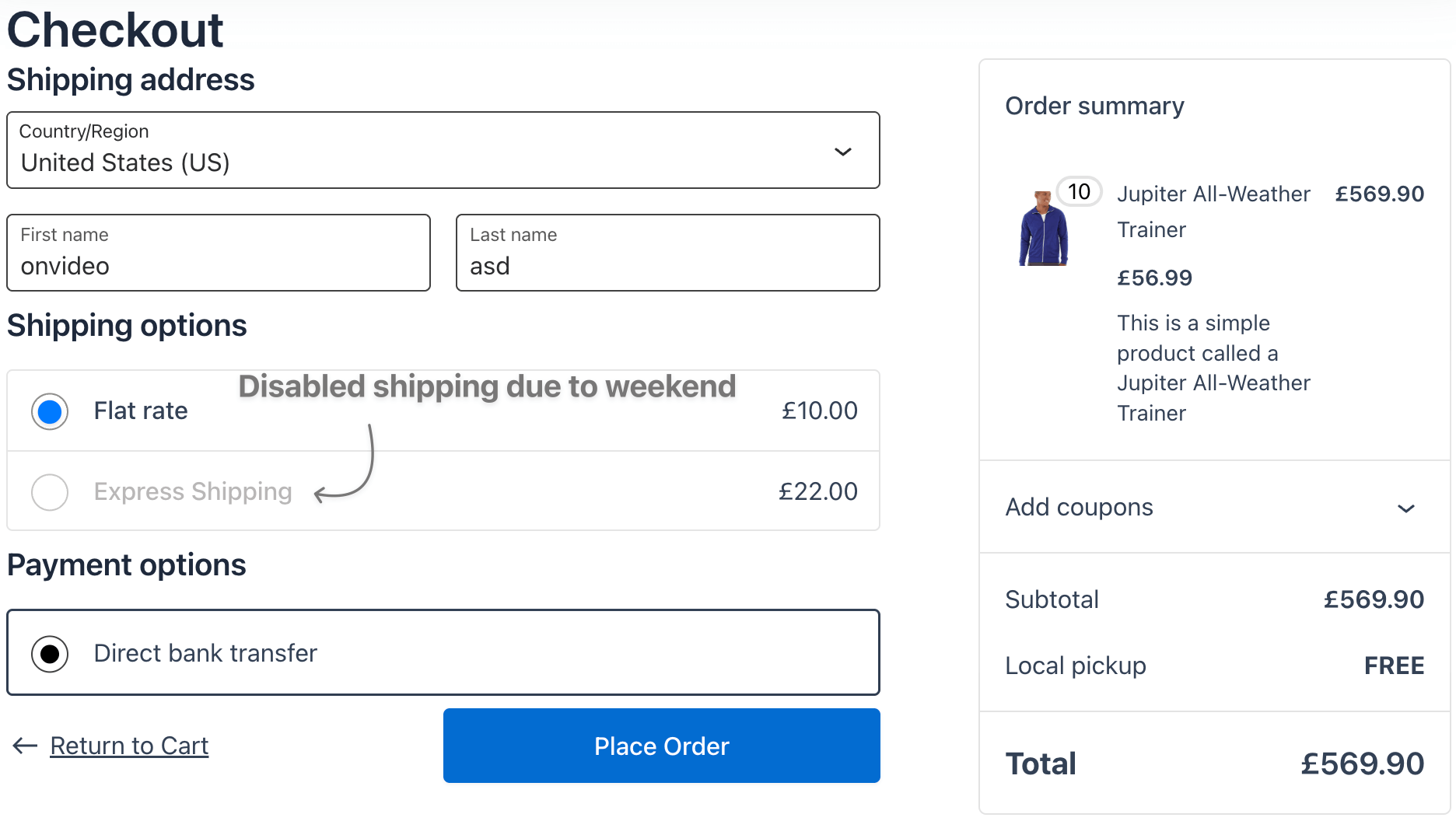Image resolution: width=1456 pixels, height=821 pixels.
Task: Click the Jupiter All-Weather Trainer product image
Action: click(x=1043, y=229)
